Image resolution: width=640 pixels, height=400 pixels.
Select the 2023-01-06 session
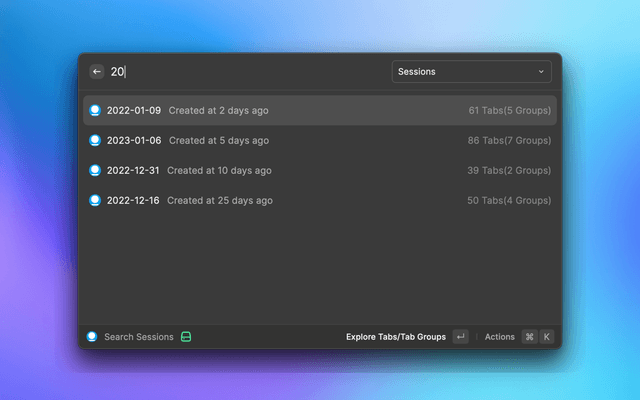(135, 140)
